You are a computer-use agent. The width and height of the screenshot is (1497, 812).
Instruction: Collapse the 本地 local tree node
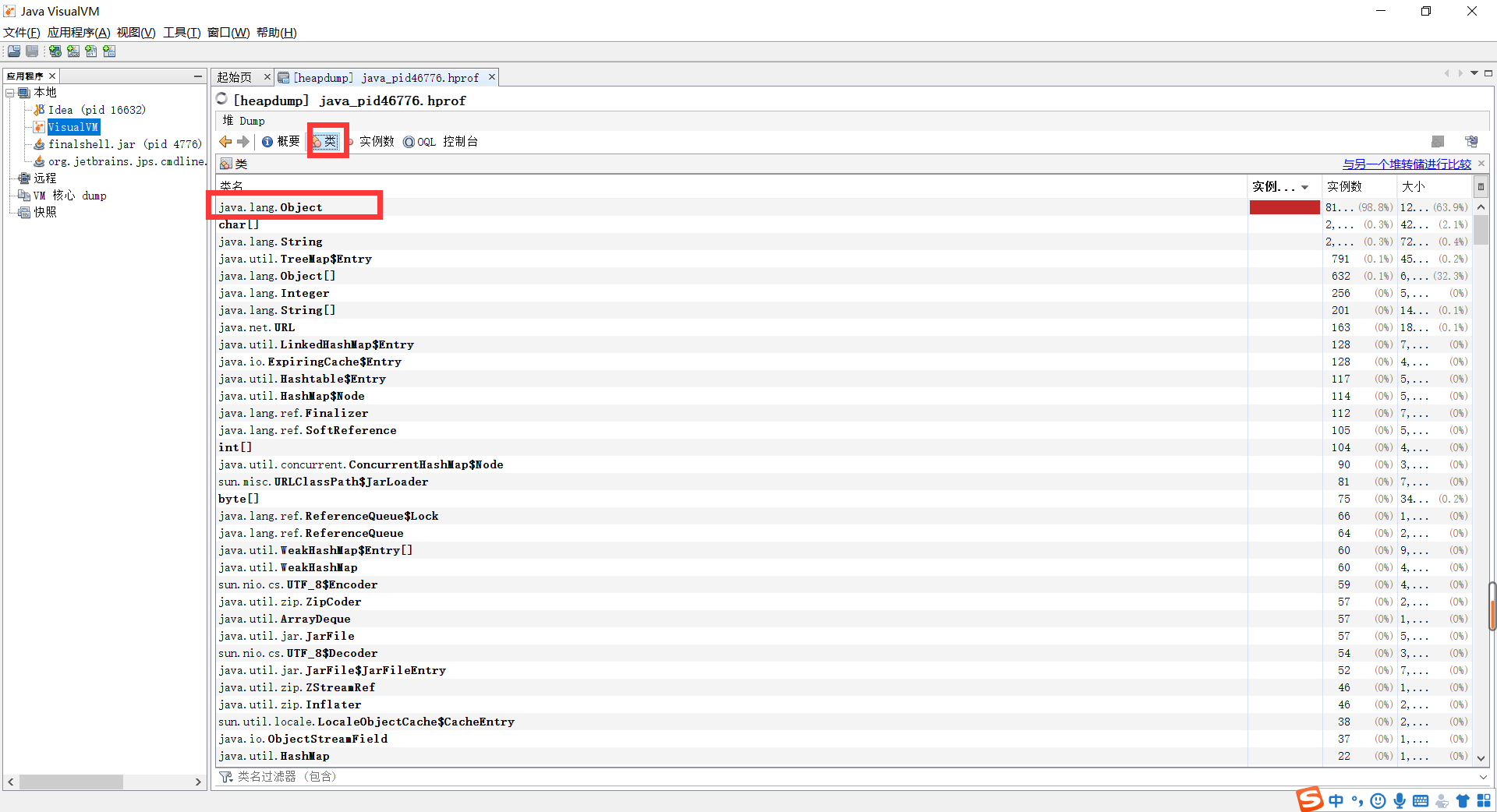(x=10, y=93)
